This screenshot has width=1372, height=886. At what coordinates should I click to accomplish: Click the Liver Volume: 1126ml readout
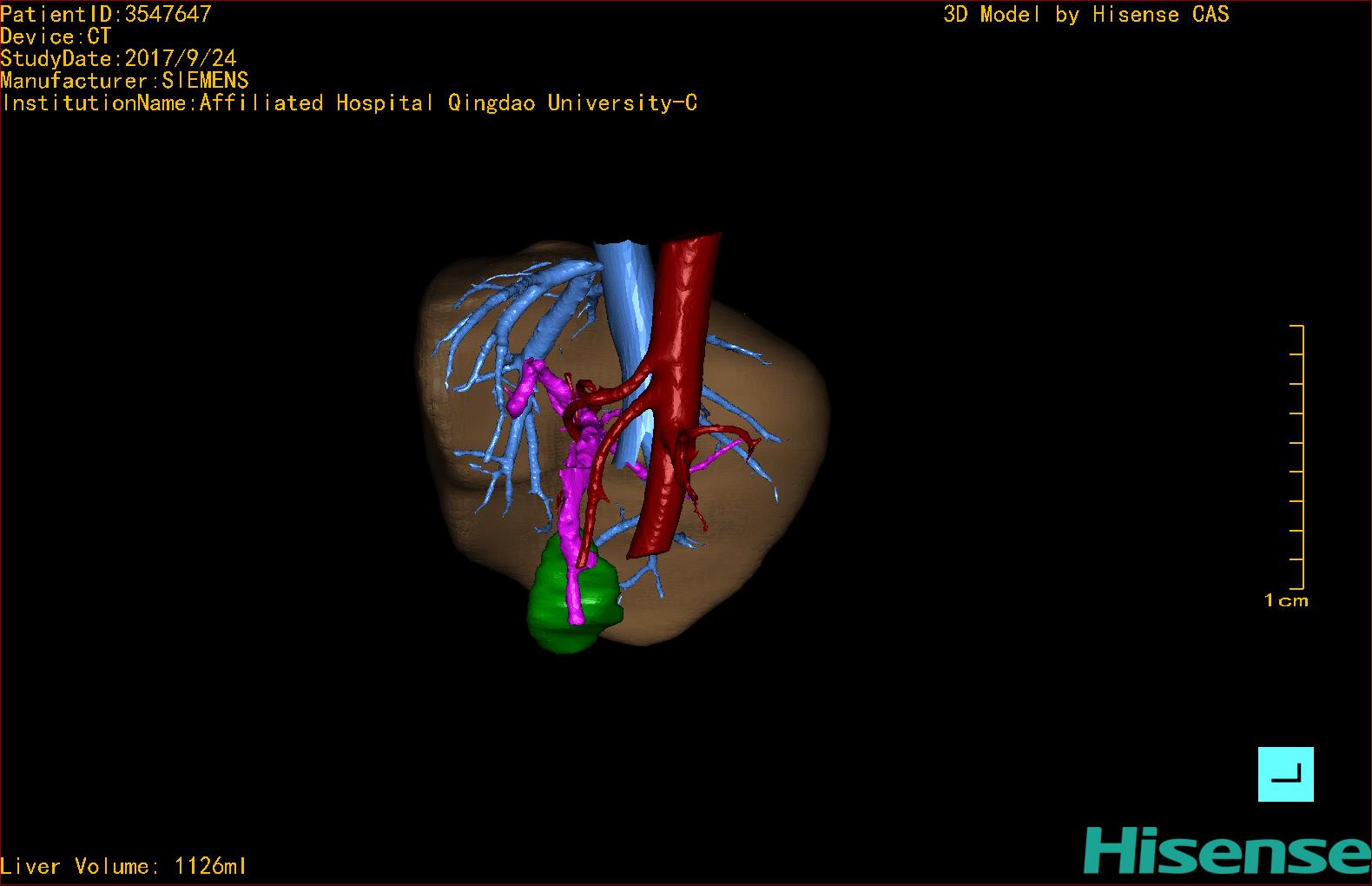(123, 866)
